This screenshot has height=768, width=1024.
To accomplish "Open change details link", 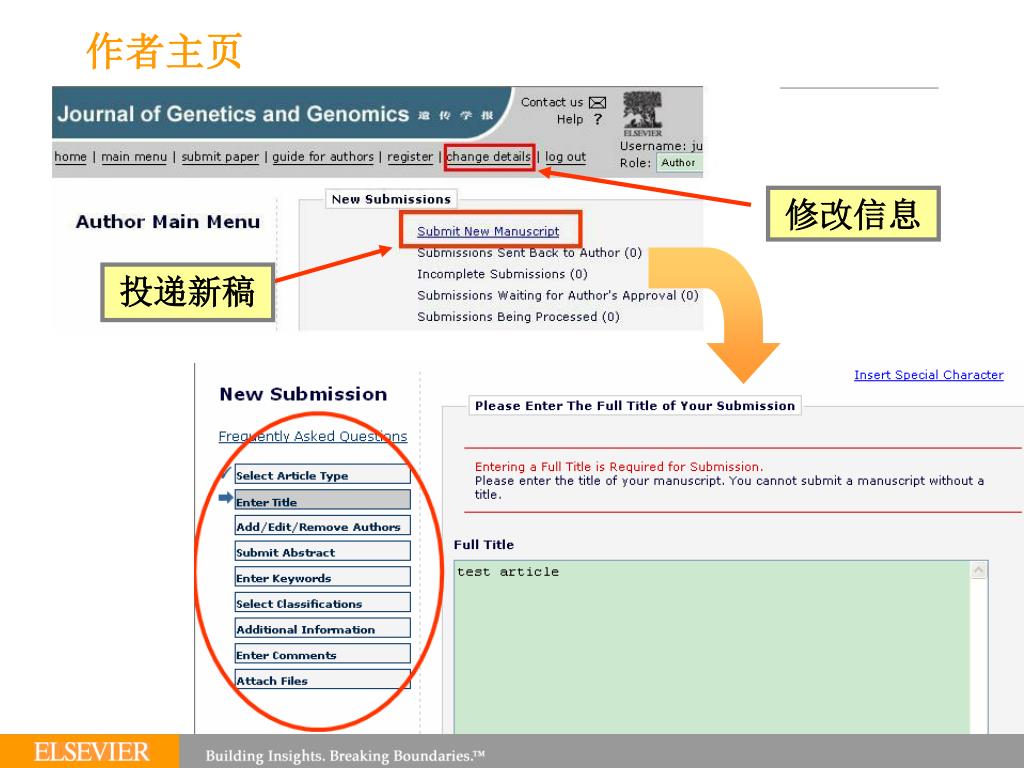I will (x=488, y=157).
